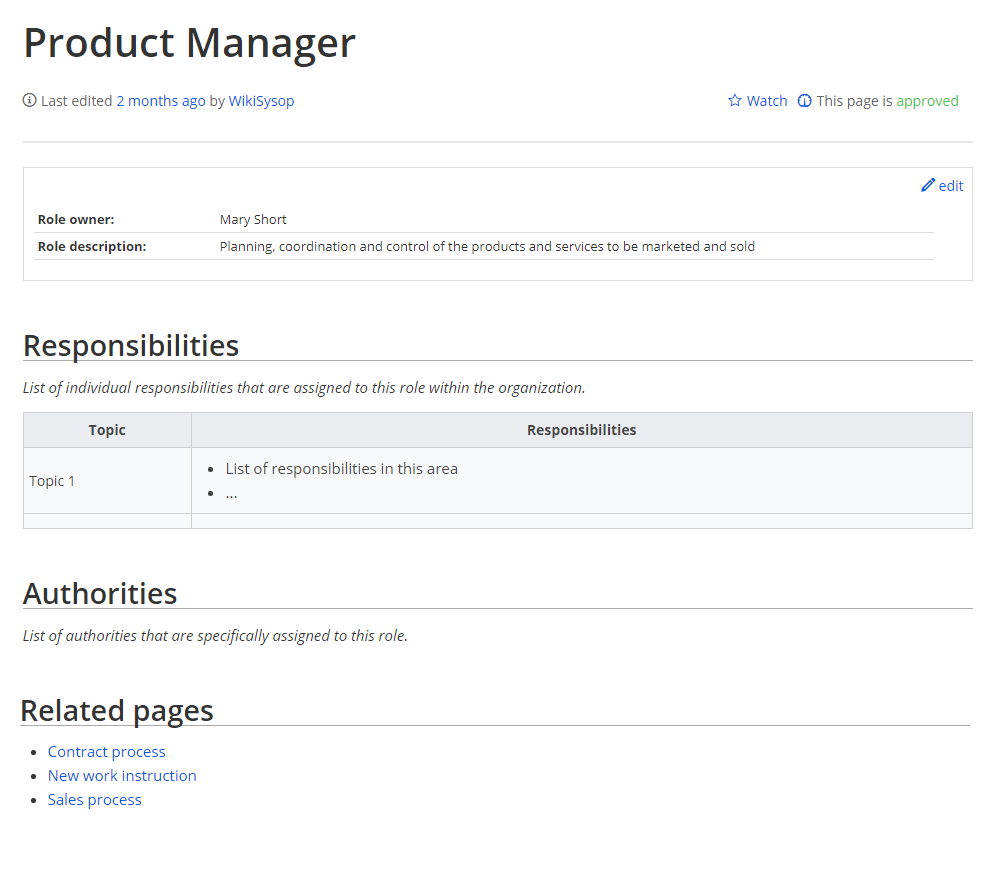Click the role owner name 'Mary Short'
Image resolution: width=993 pixels, height=881 pixels.
(253, 219)
